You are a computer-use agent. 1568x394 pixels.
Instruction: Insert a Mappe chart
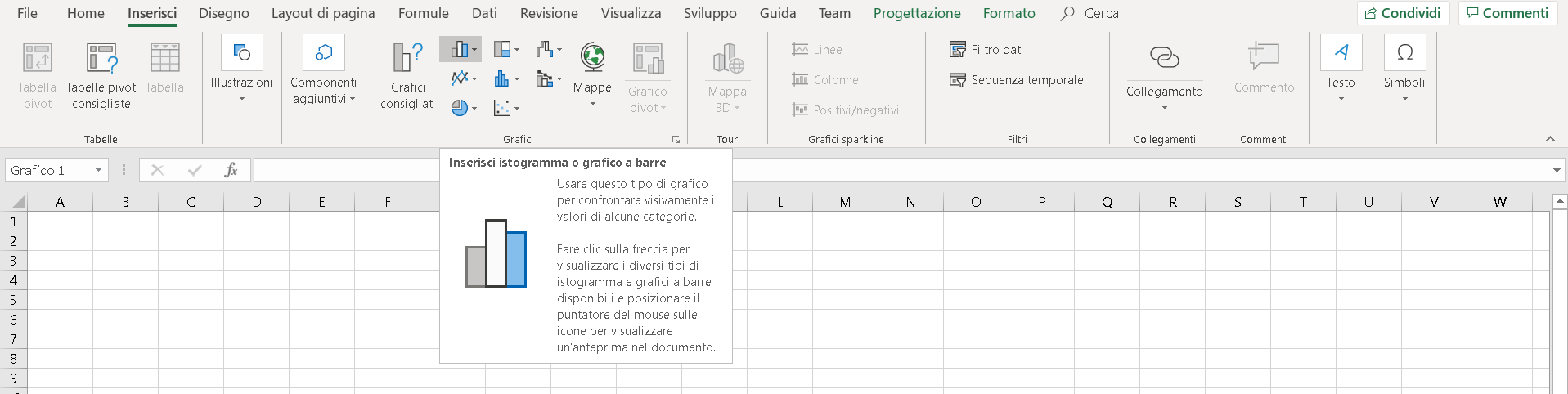[x=592, y=74]
